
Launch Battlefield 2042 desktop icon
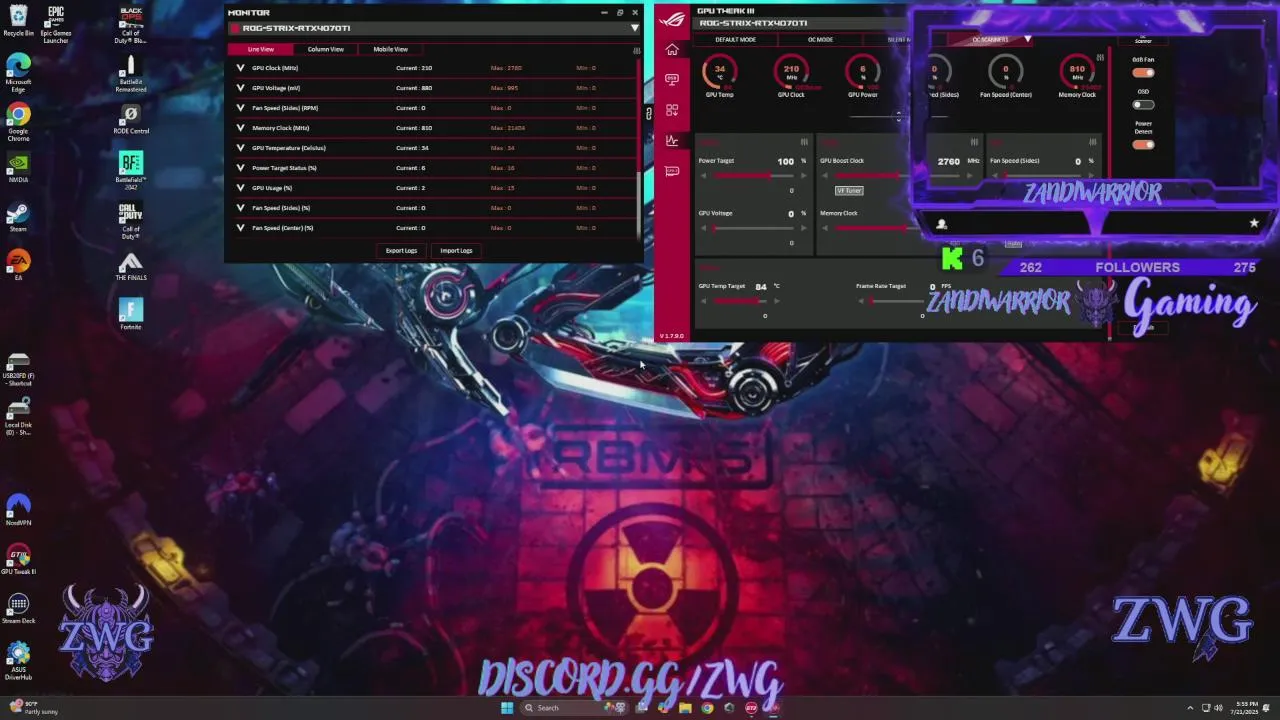tap(131, 171)
